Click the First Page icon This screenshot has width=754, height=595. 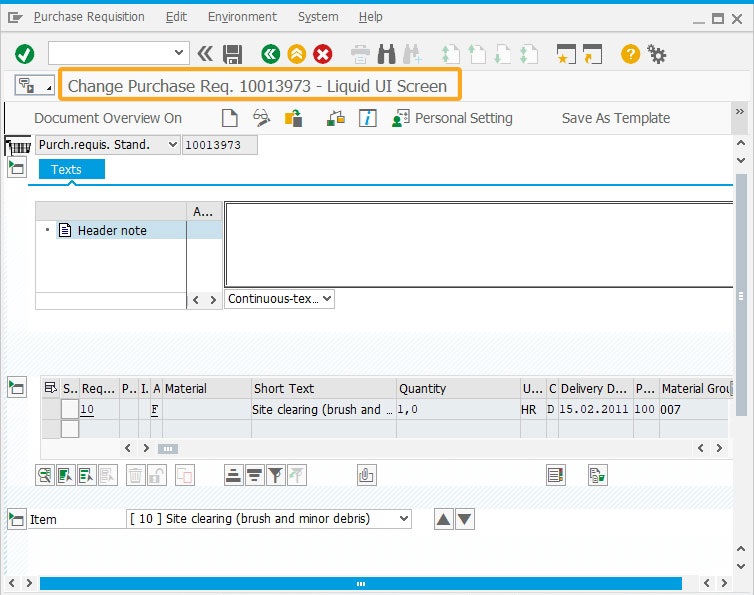click(x=451, y=54)
